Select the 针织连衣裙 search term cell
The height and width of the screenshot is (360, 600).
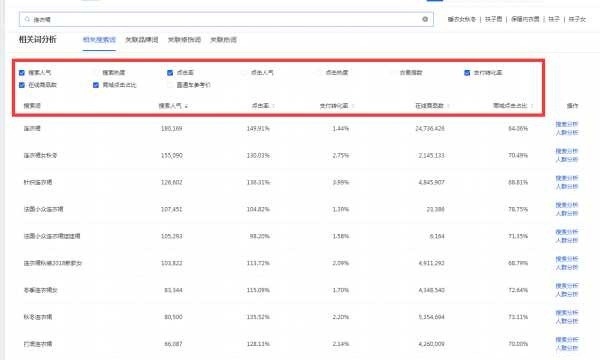(38, 182)
